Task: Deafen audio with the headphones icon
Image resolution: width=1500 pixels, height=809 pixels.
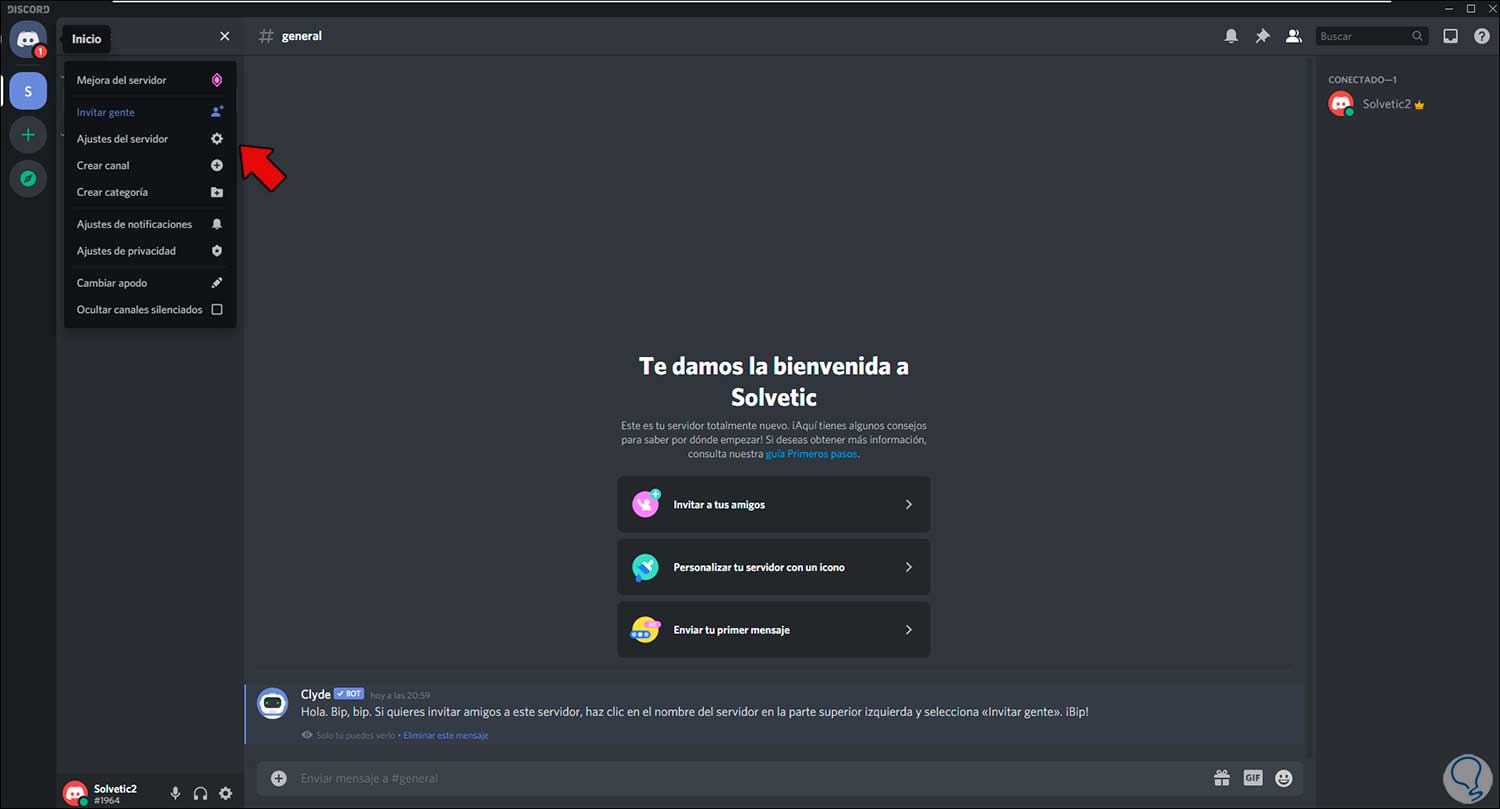Action: coord(200,794)
